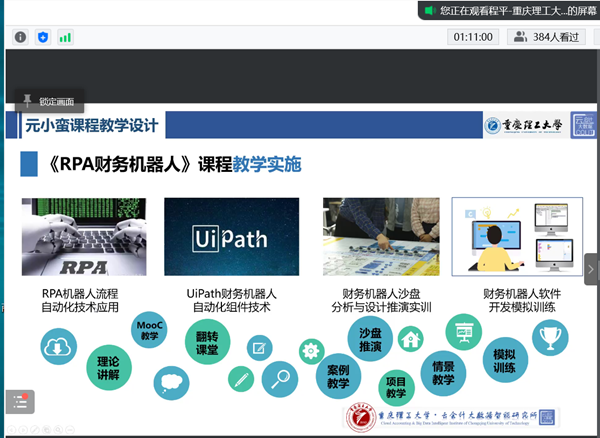Click the 项目教学 green circle
The width and height of the screenshot is (600, 438).
tap(396, 388)
